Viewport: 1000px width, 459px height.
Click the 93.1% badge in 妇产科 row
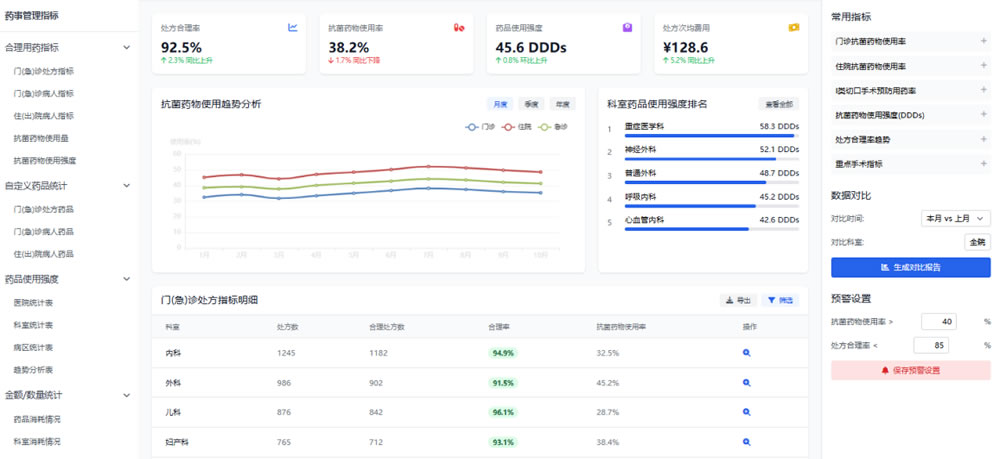(504, 442)
